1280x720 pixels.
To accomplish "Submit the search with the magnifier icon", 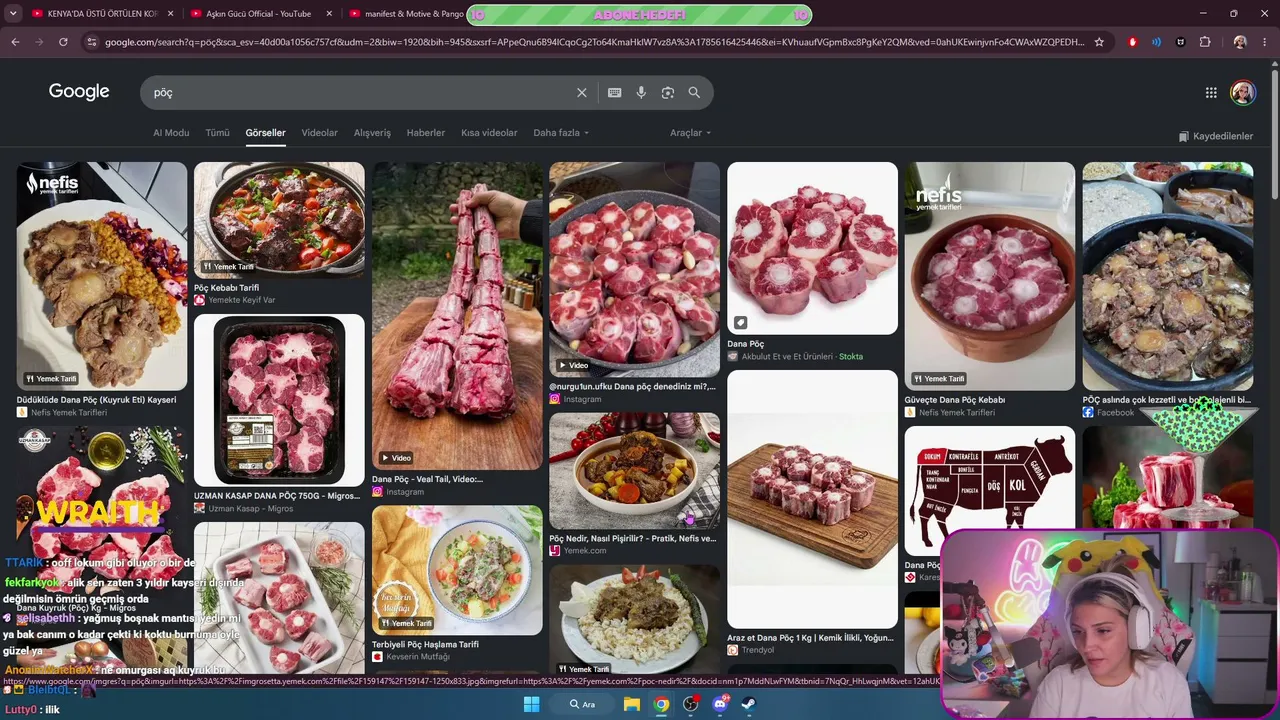I will [x=694, y=92].
